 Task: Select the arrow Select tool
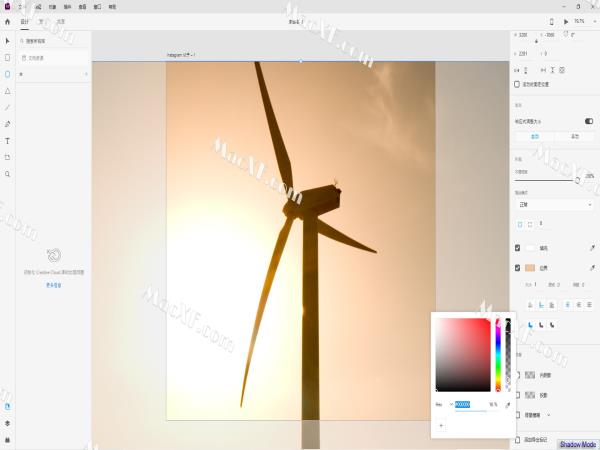click(8, 41)
